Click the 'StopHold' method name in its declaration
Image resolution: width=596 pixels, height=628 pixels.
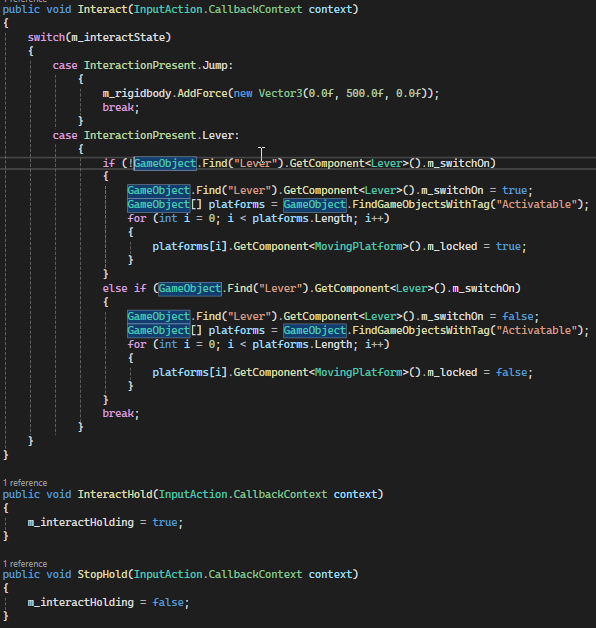[103, 574]
